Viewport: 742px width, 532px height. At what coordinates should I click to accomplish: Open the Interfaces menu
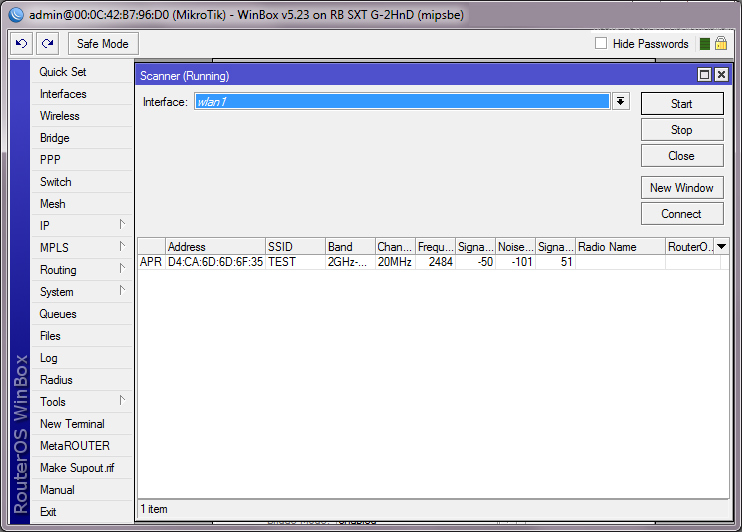(81, 94)
